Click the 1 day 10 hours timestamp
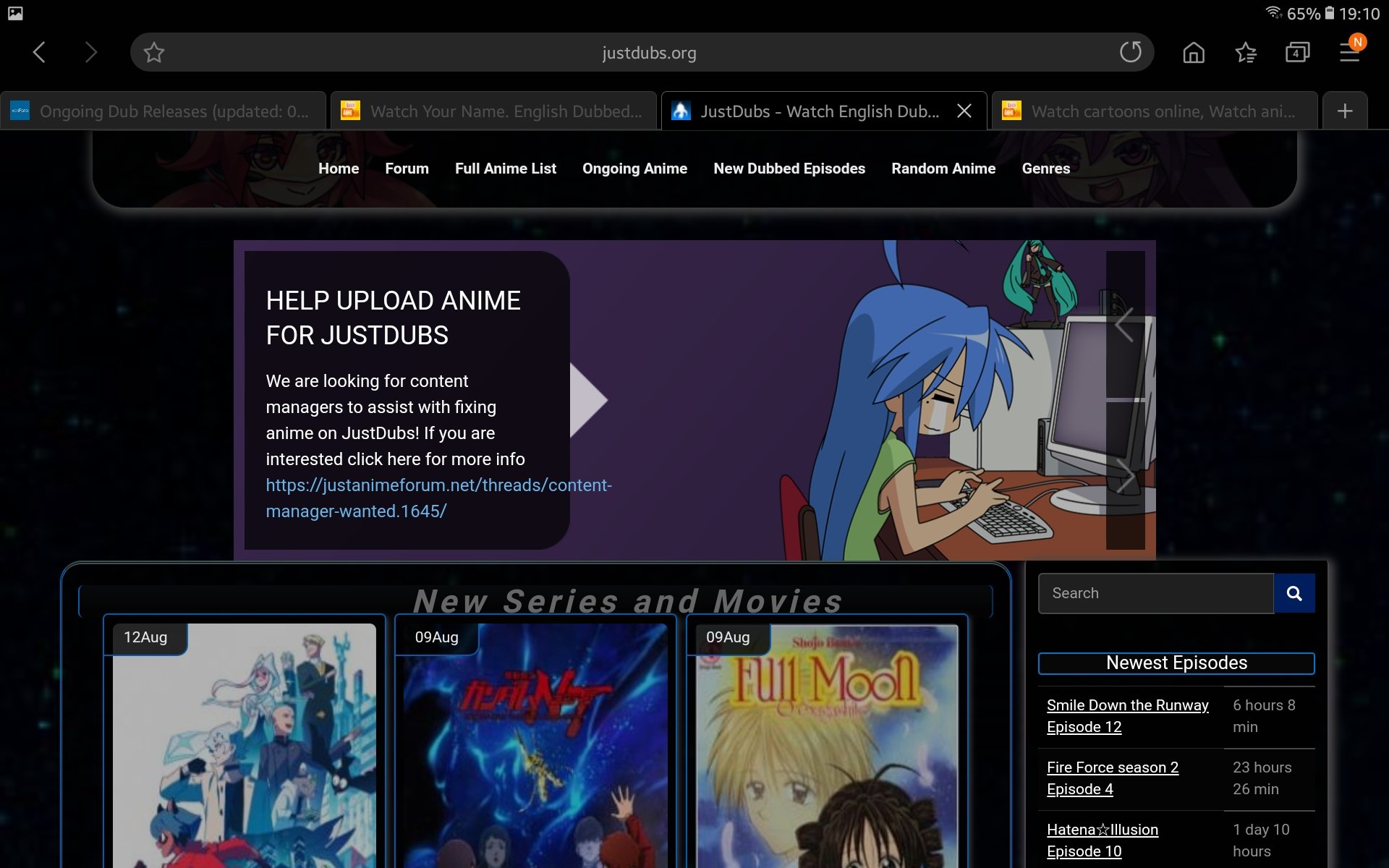Viewport: 1389px width, 868px height. click(x=1261, y=841)
